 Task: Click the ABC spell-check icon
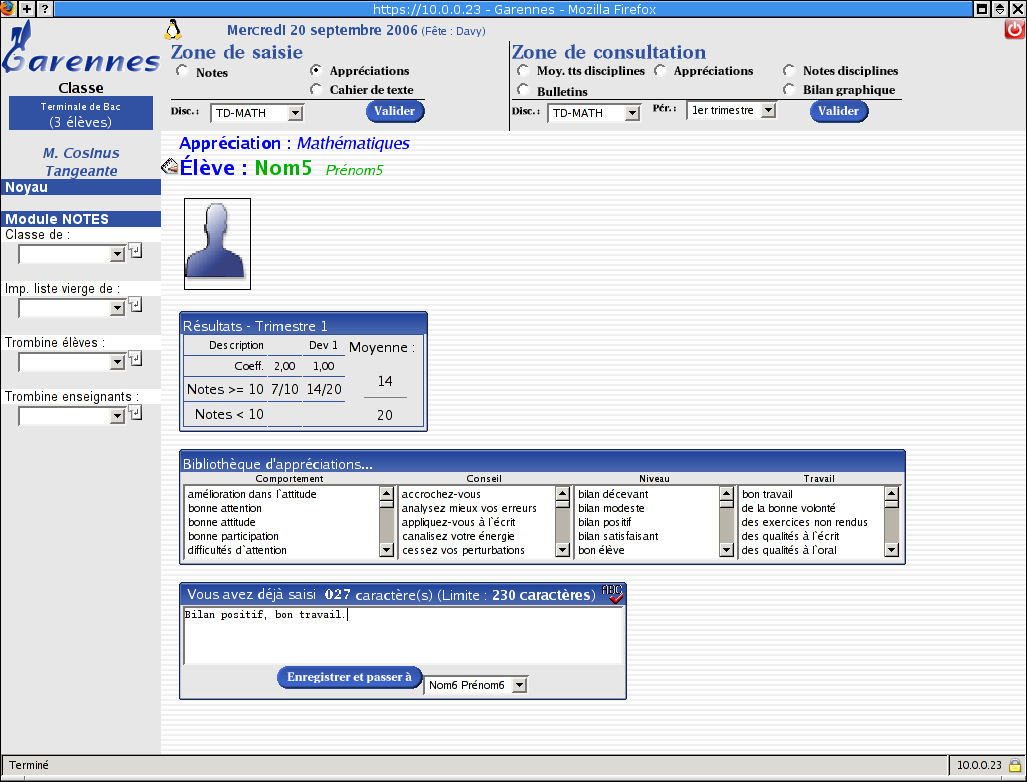tap(612, 594)
